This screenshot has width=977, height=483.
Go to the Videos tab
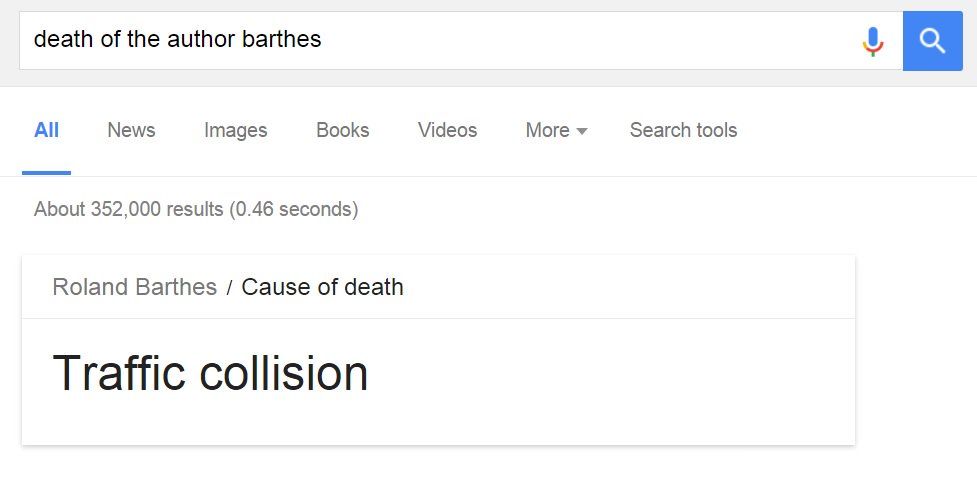pos(447,130)
